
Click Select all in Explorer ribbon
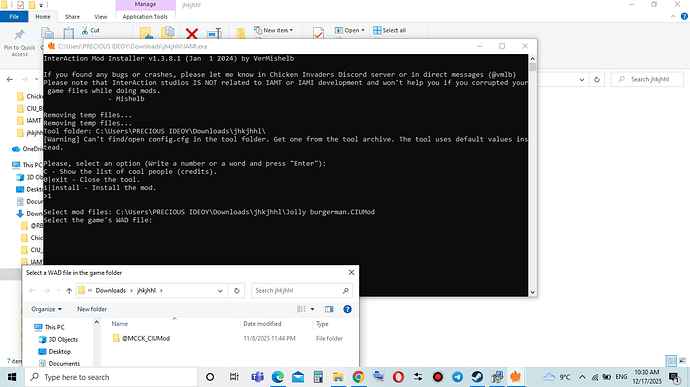click(389, 30)
